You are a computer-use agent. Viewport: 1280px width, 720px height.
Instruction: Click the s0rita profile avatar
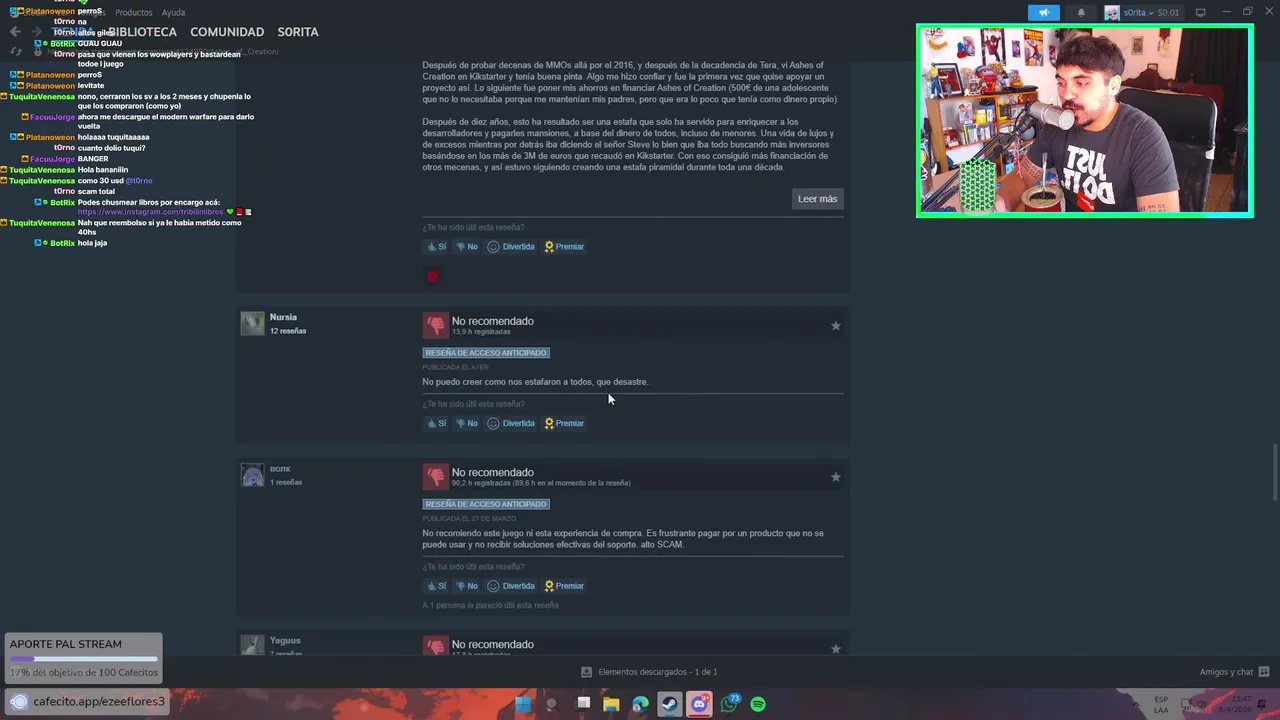[x=1112, y=13]
